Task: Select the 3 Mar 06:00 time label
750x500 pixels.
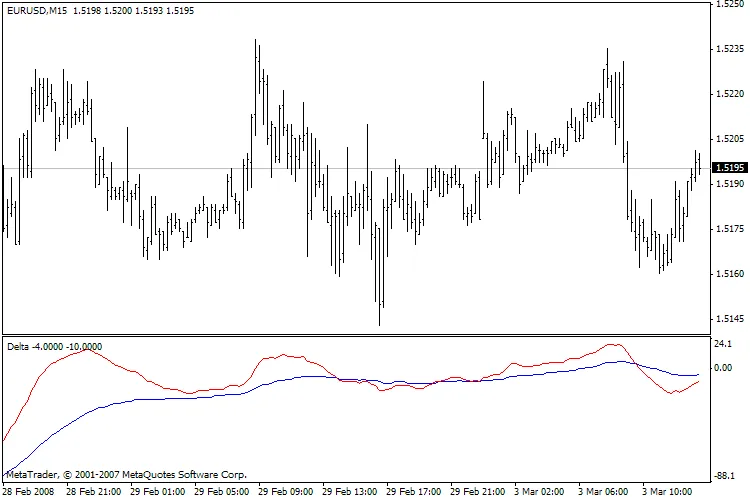Action: coord(606,492)
